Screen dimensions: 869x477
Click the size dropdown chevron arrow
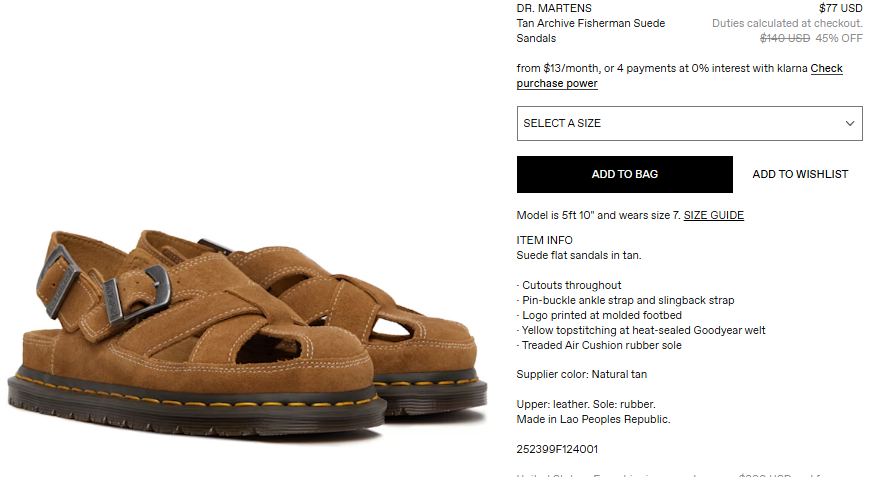[850, 124]
